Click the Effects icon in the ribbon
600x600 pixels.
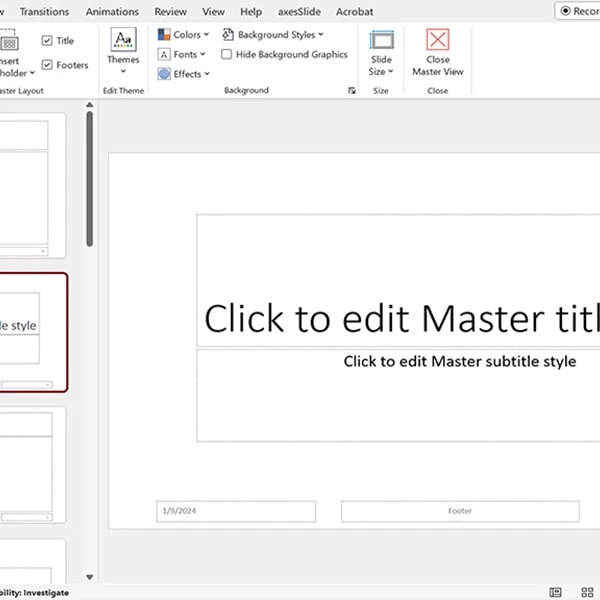pos(164,74)
